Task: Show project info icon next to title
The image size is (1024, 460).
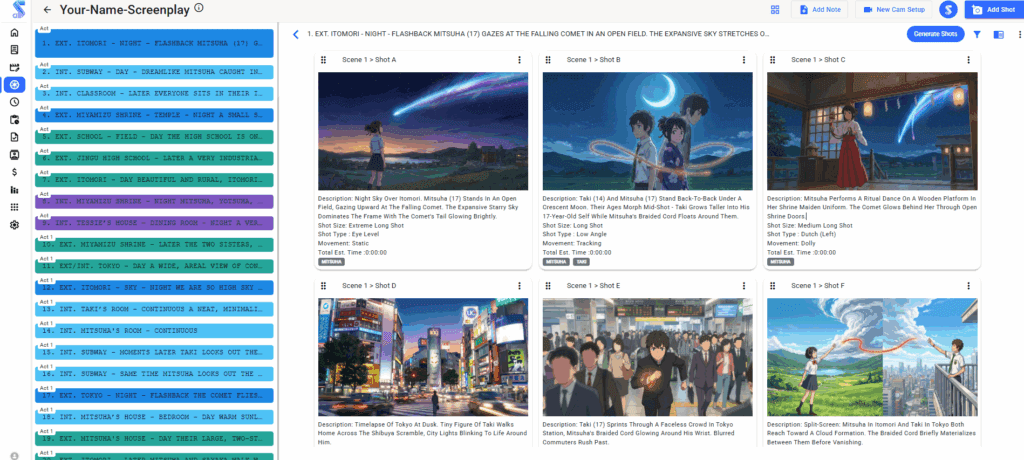Action: 199,8
